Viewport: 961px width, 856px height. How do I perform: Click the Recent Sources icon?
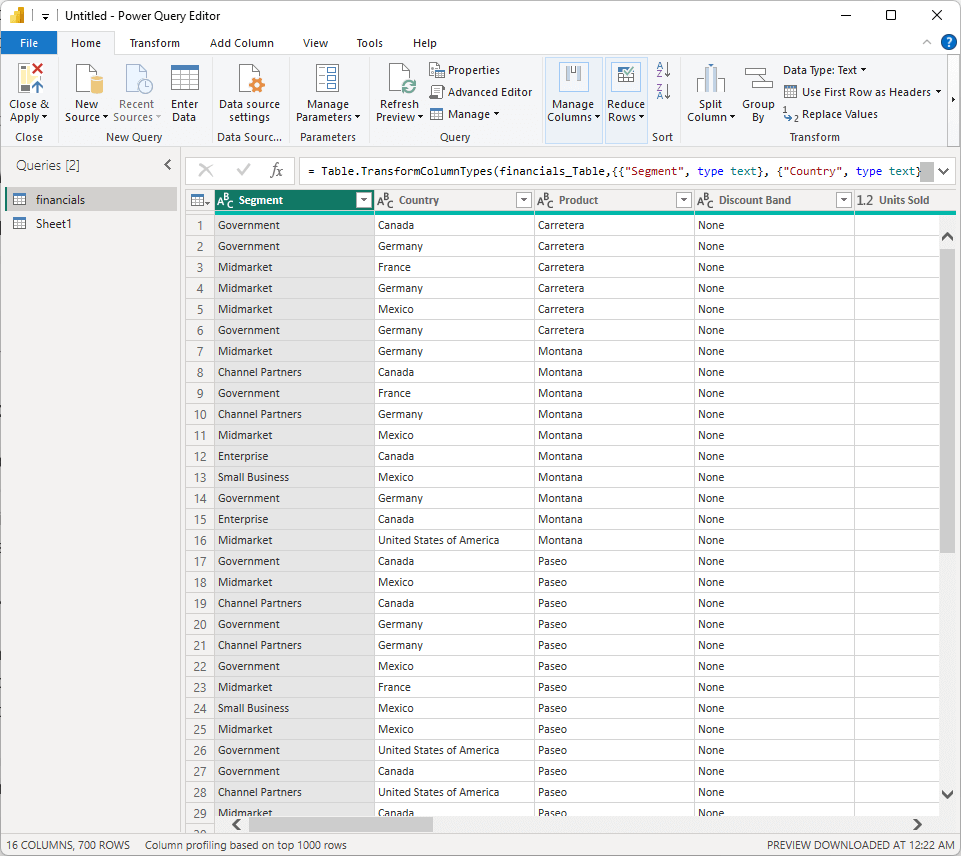pyautogui.click(x=138, y=78)
